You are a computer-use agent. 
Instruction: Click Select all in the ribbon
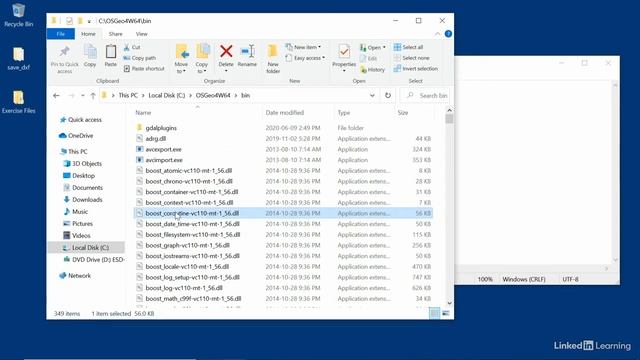tap(409, 47)
